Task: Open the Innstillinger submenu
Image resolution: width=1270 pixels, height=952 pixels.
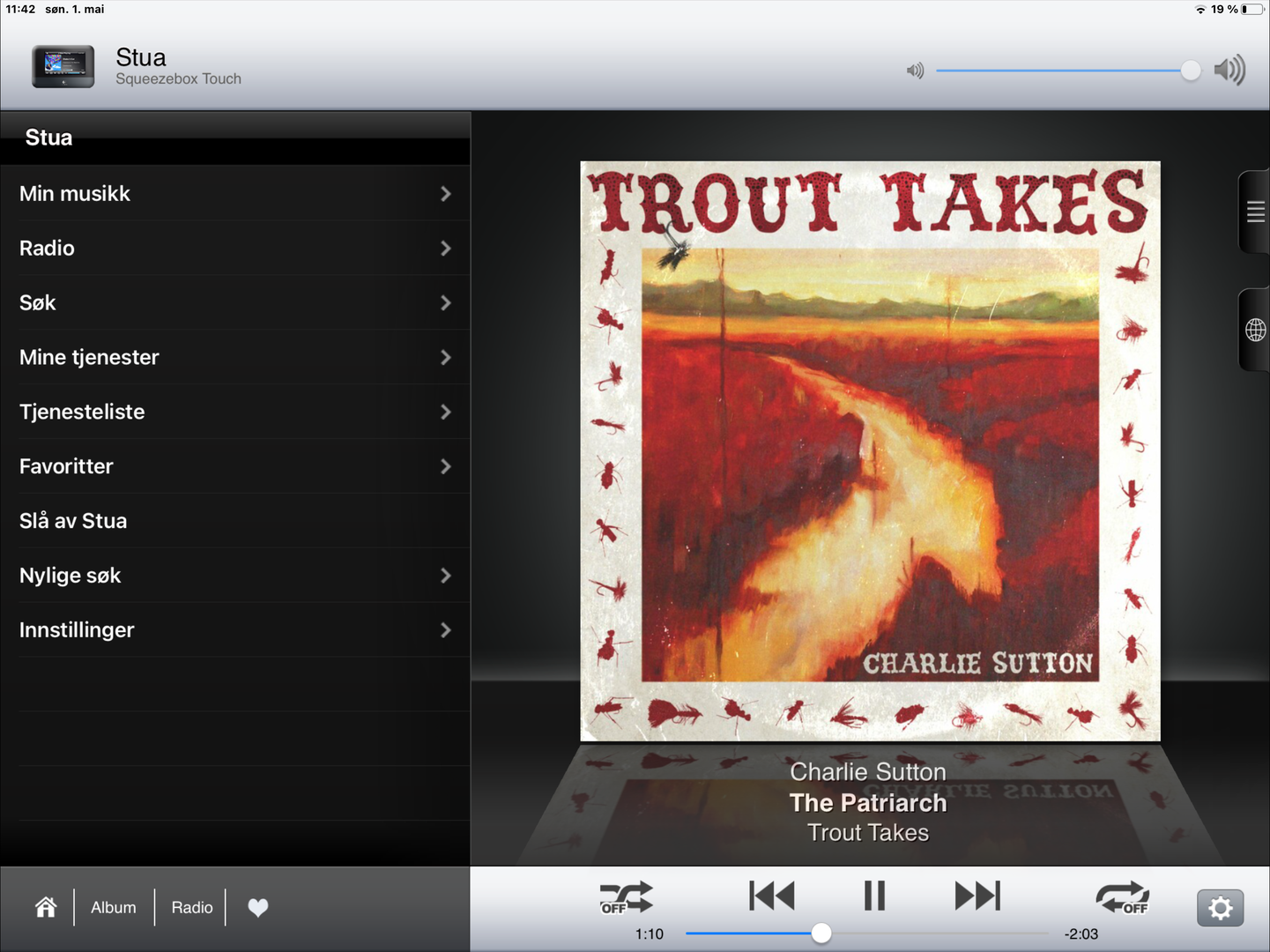Action: [235, 630]
